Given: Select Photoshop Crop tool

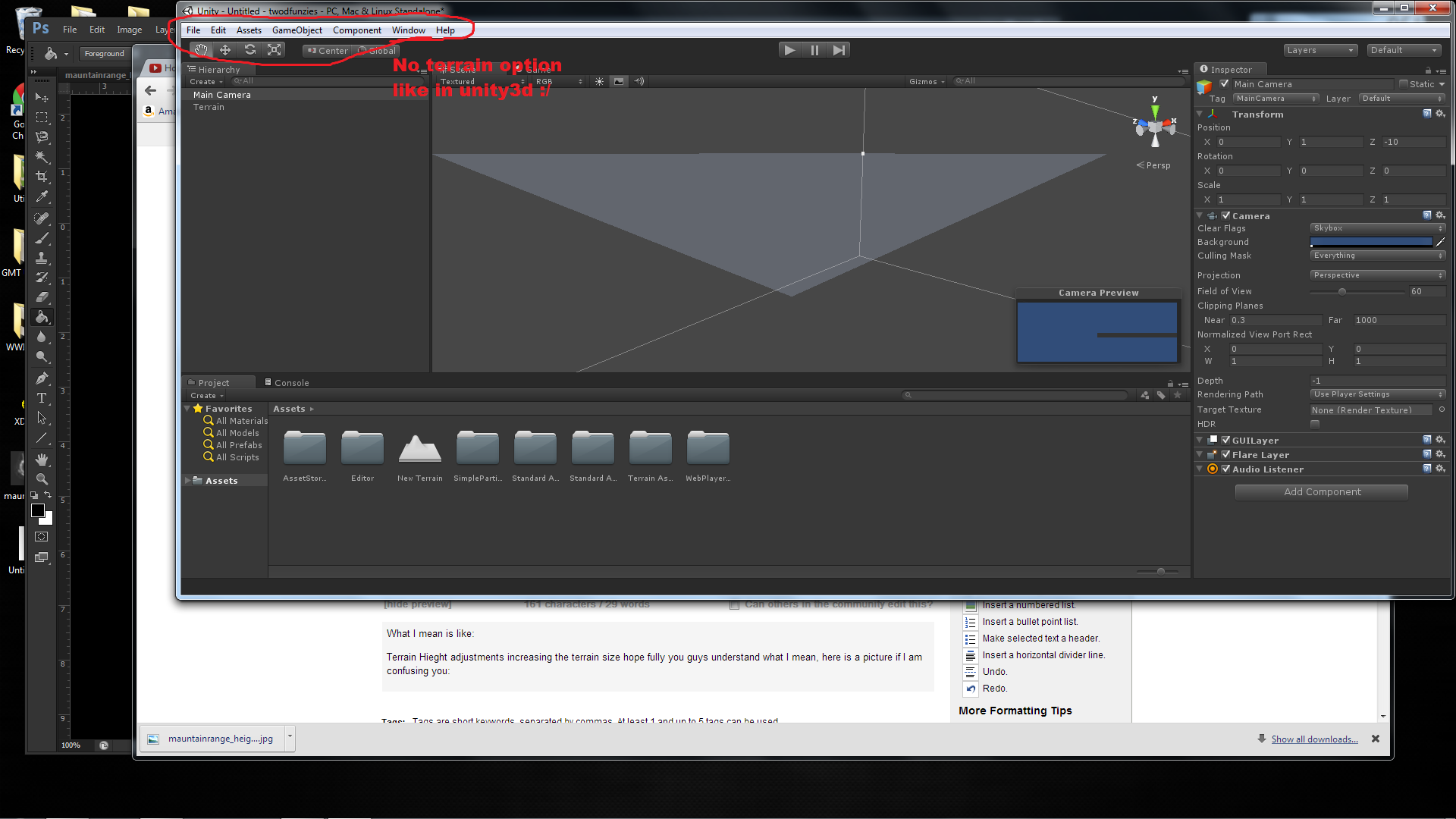Looking at the screenshot, I should (x=42, y=177).
